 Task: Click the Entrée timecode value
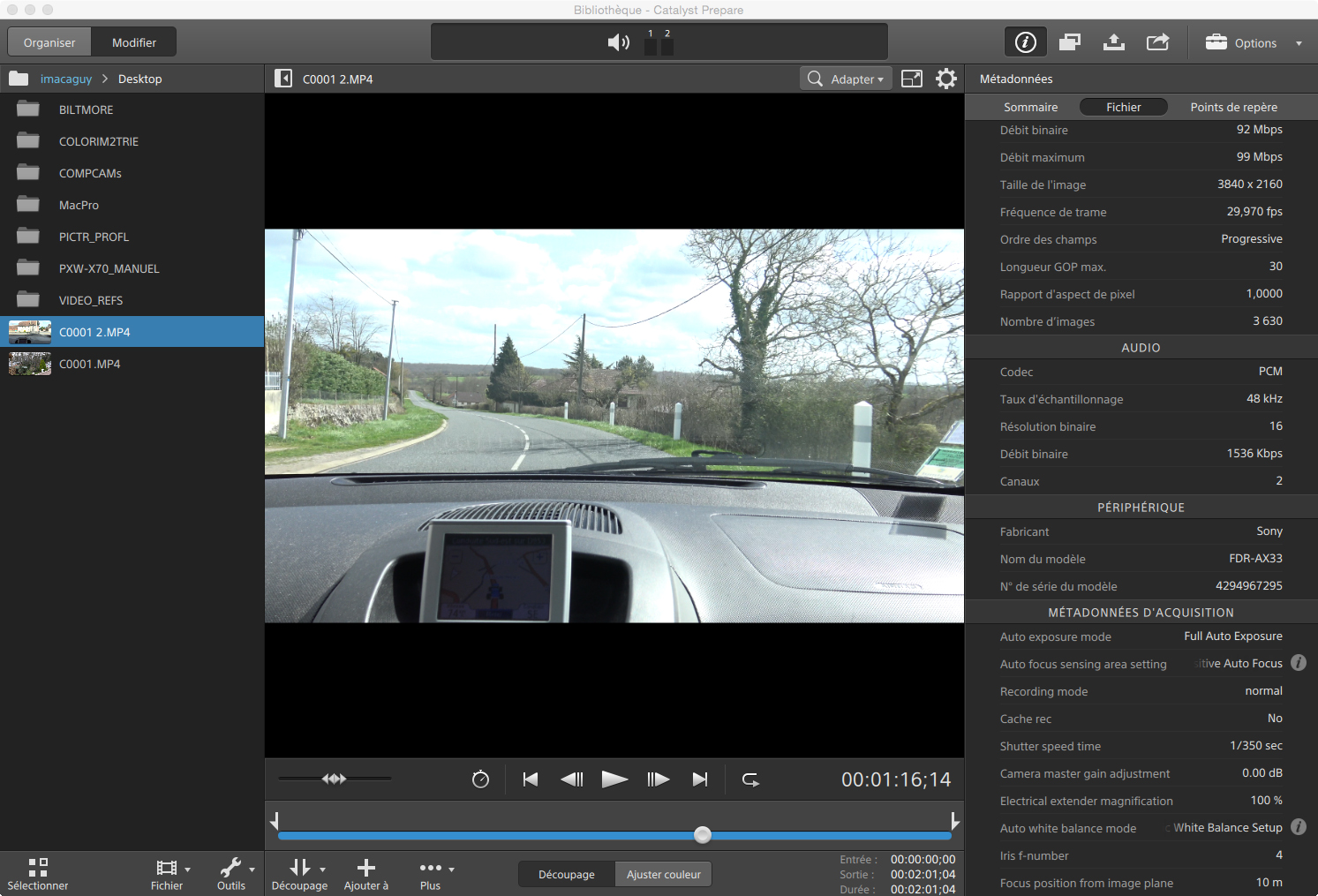point(923,859)
